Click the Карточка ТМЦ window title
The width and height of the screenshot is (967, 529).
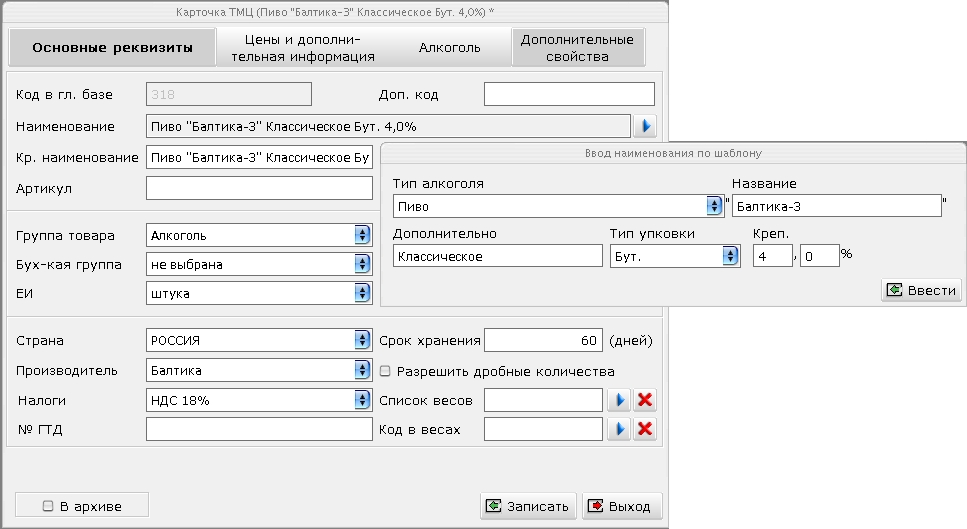point(335,12)
